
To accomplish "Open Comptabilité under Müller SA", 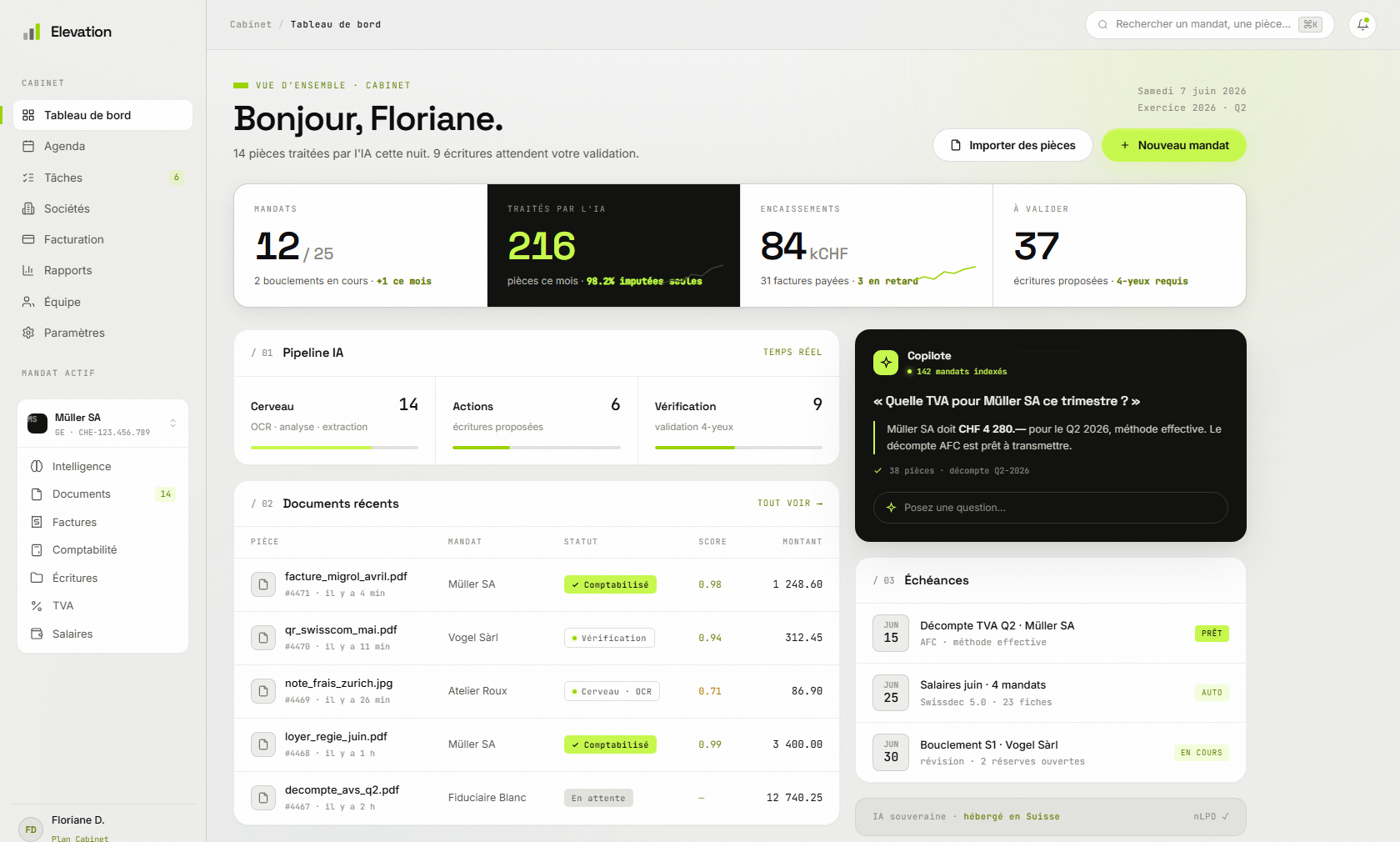I will pos(102,550).
